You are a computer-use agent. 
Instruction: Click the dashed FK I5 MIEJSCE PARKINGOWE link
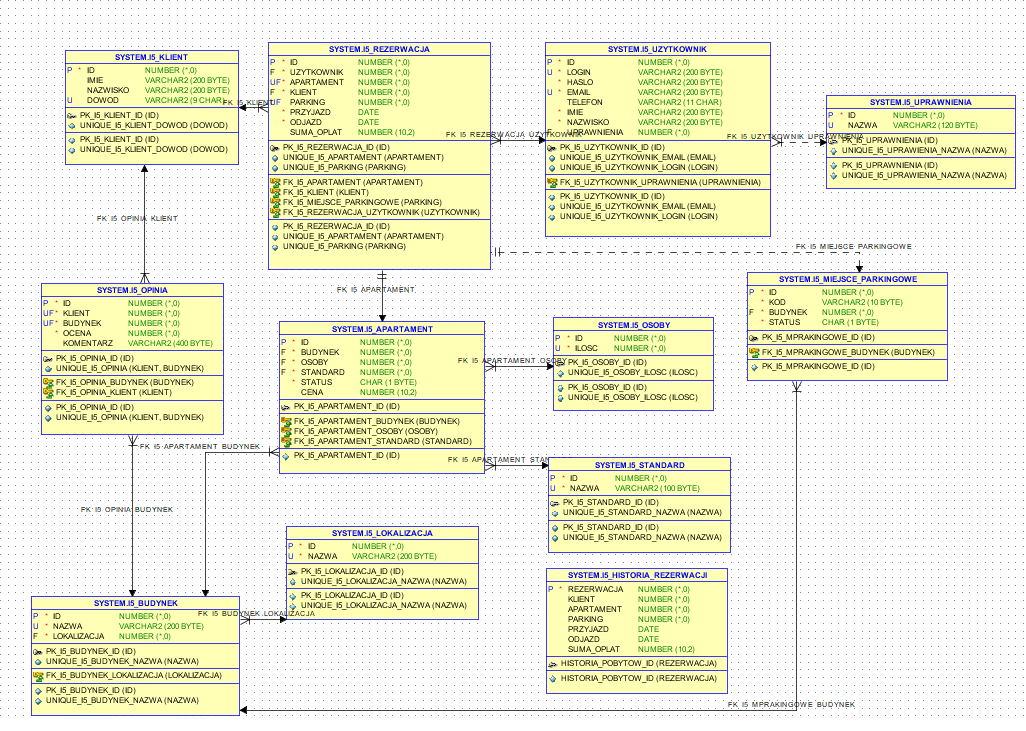pyautogui.click(x=855, y=245)
